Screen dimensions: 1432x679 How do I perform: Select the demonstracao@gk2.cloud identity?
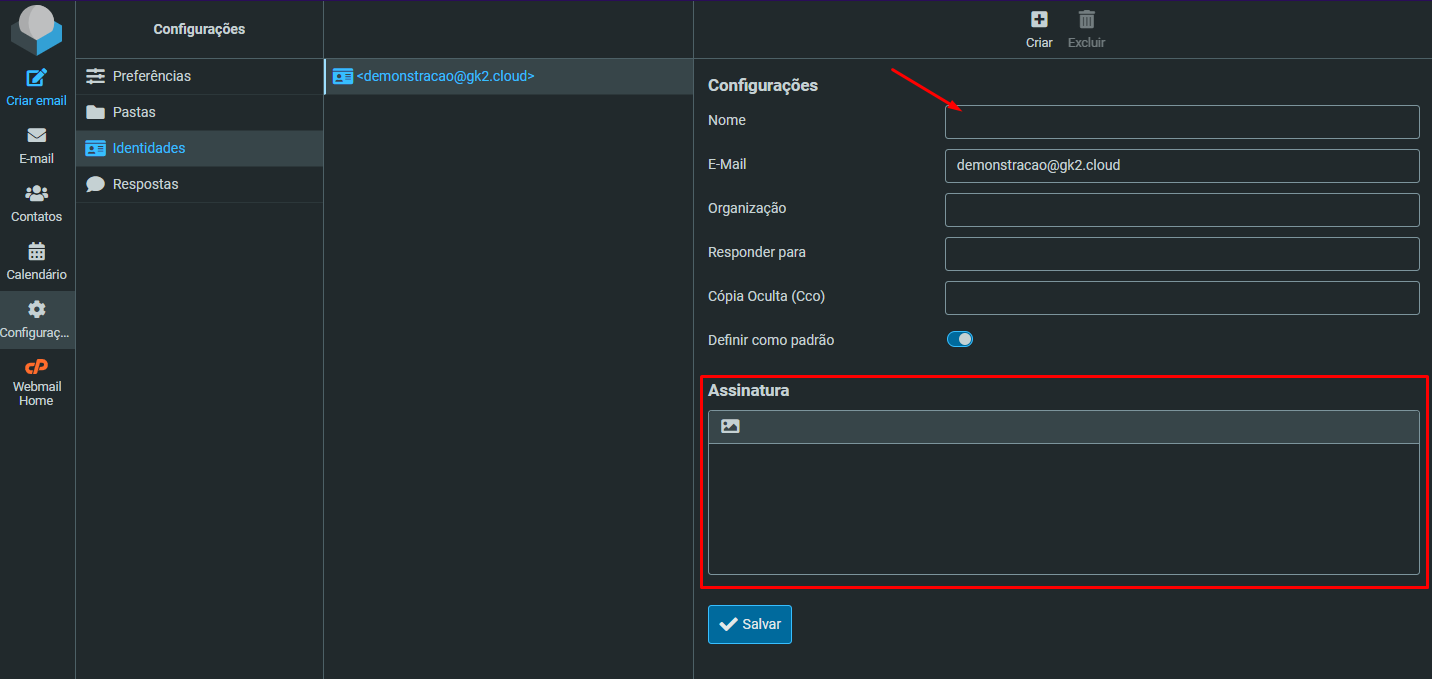pyautogui.click(x=445, y=76)
